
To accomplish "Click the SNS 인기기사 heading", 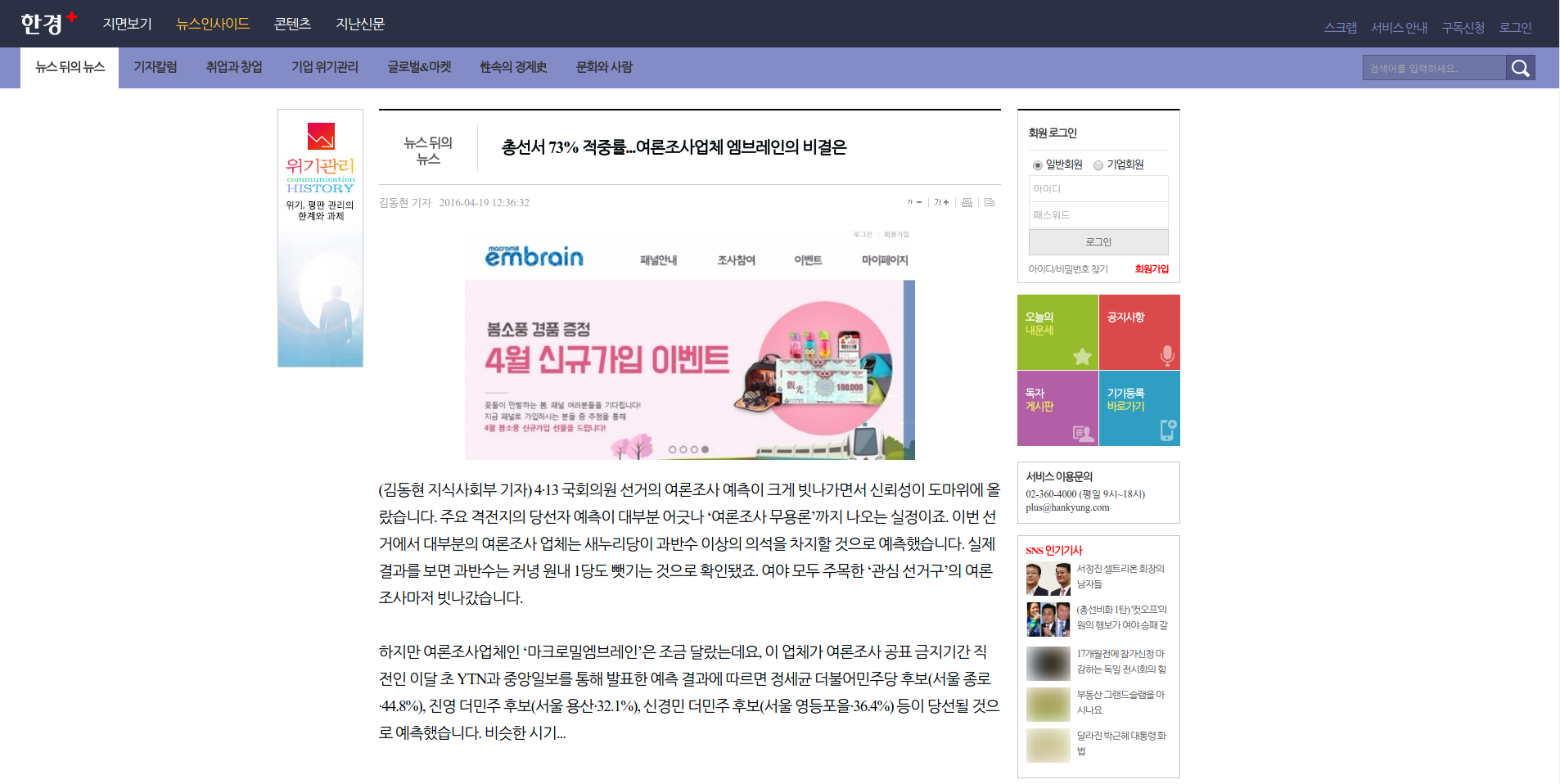I will tap(1054, 551).
